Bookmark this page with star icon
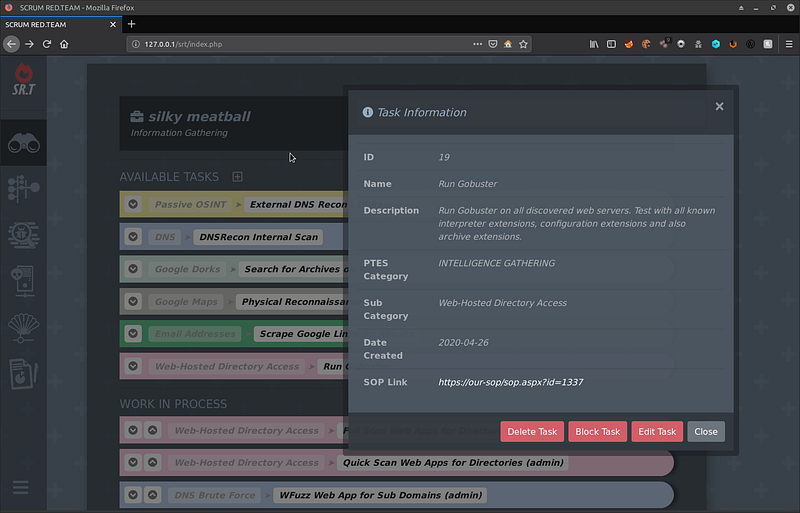800x513 pixels. click(523, 44)
